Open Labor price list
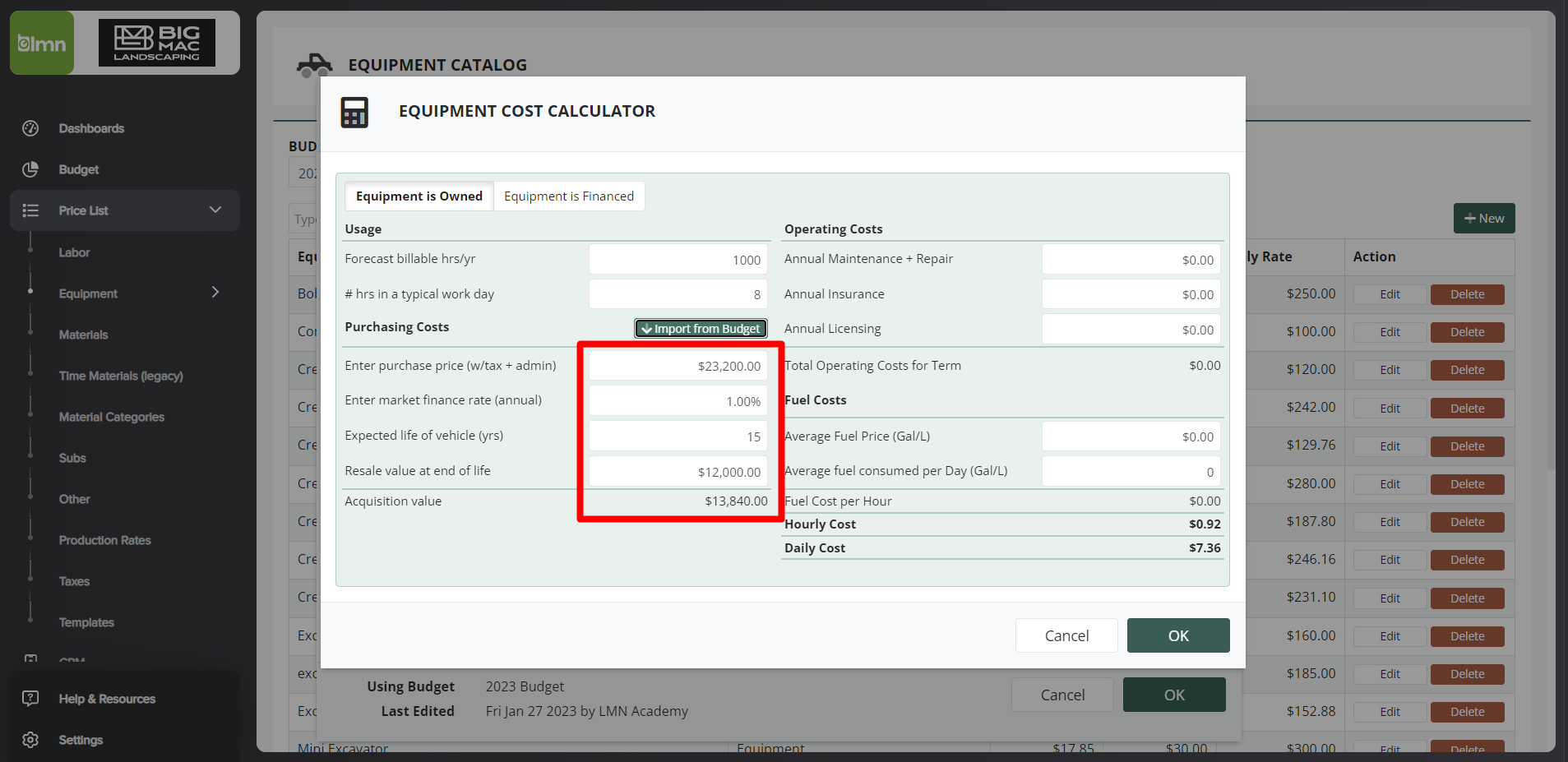1568x762 pixels. (x=74, y=252)
